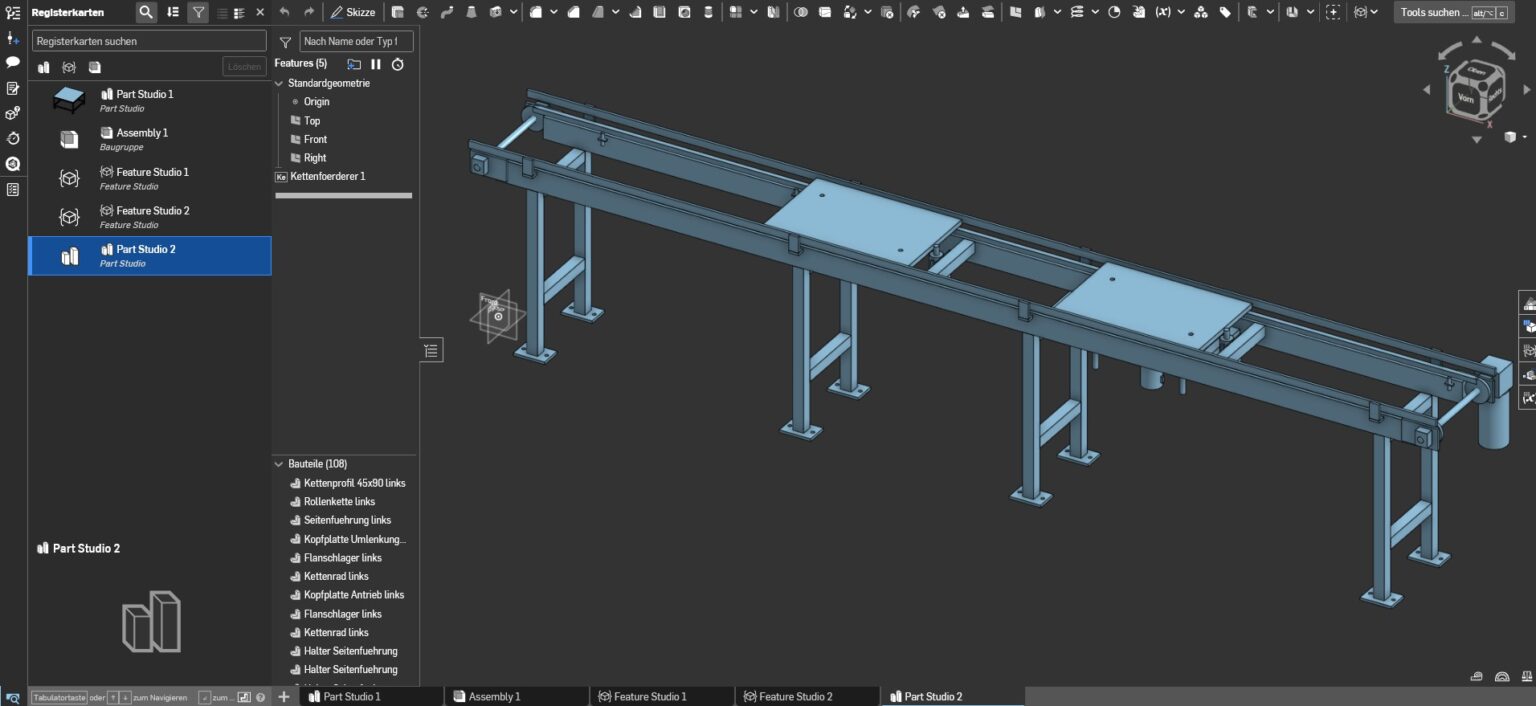Collapse the Standardgeometrie group
The width and height of the screenshot is (1536, 706).
[280, 83]
